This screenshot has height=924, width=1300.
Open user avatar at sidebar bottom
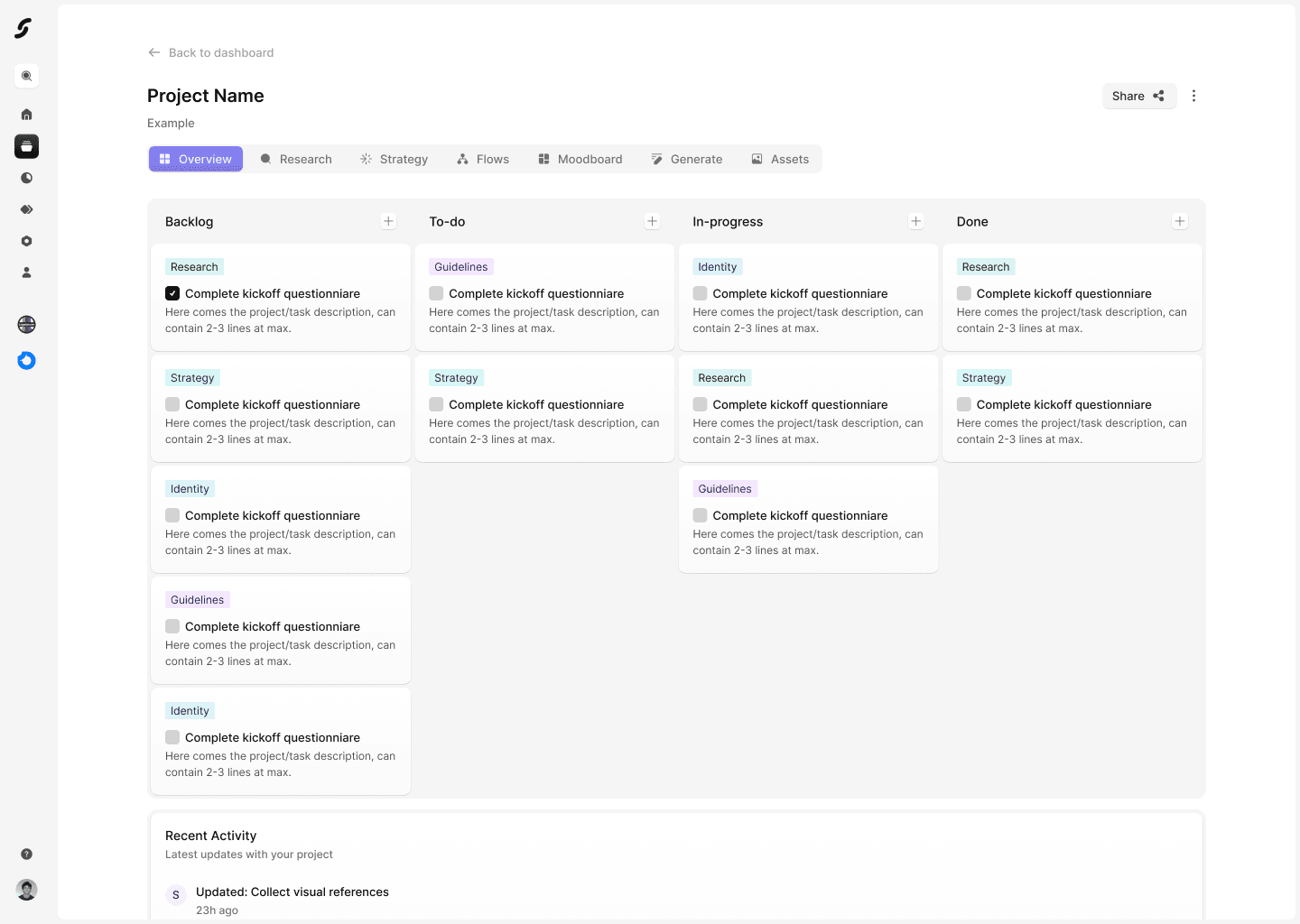[x=26, y=890]
